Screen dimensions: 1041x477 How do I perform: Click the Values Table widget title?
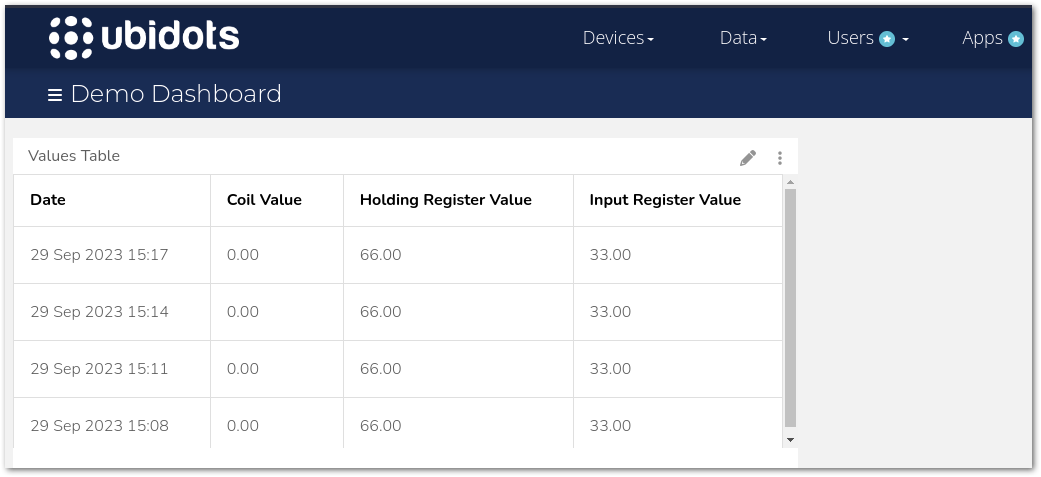(x=74, y=156)
